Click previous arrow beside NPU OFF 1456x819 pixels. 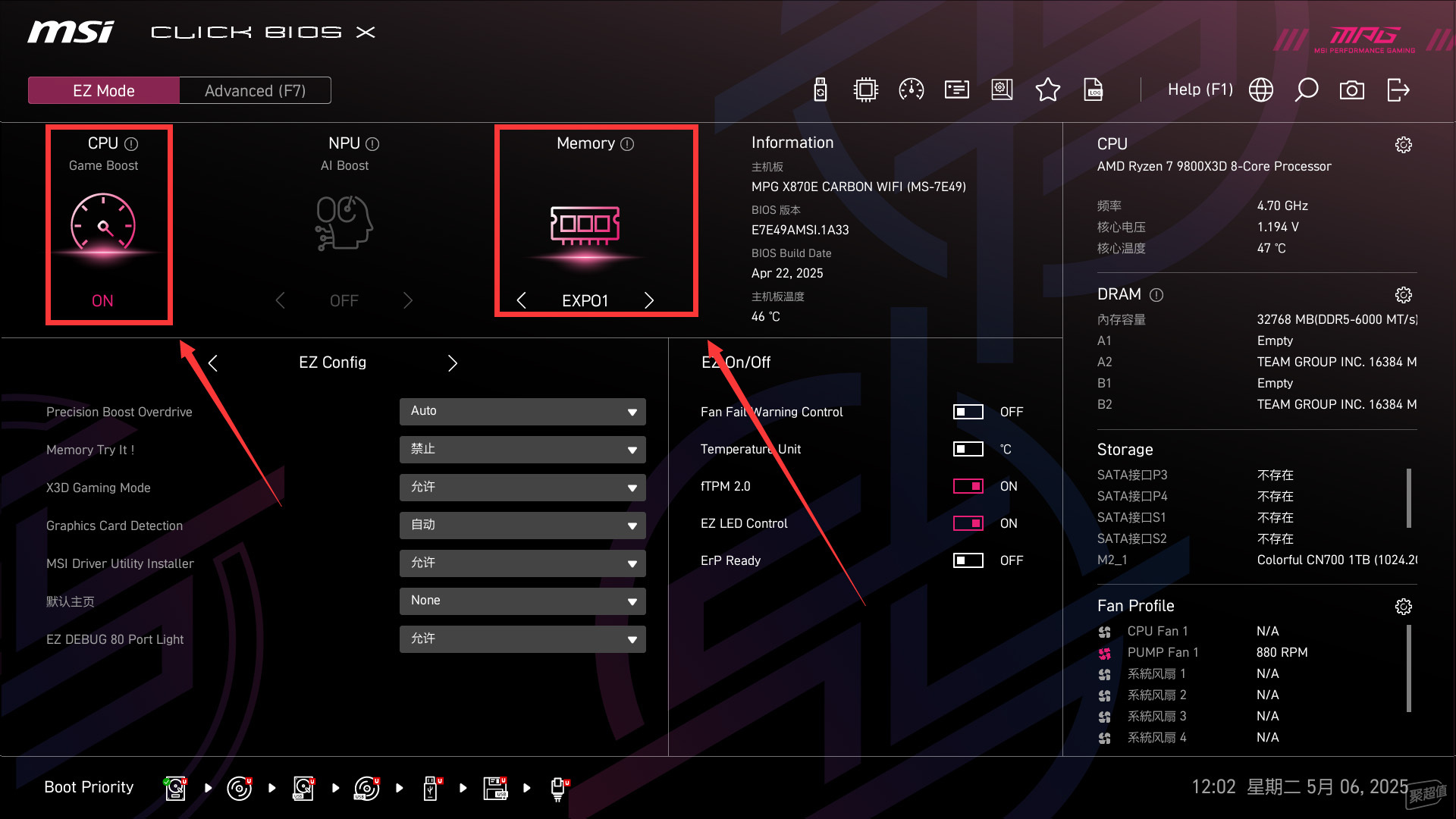coord(281,300)
